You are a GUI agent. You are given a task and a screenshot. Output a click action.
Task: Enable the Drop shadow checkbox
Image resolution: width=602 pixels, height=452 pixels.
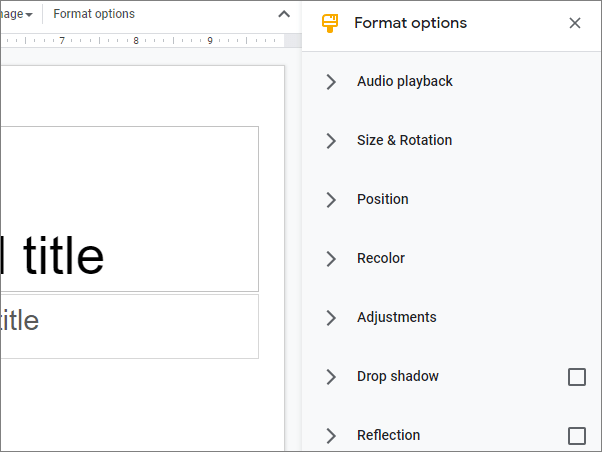tap(577, 377)
